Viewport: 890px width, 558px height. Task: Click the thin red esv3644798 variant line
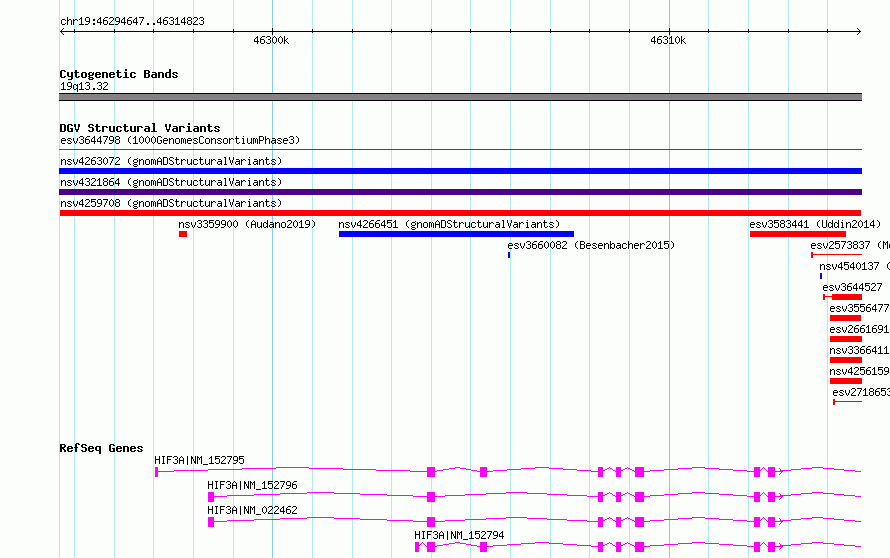pyautogui.click(x=460, y=149)
